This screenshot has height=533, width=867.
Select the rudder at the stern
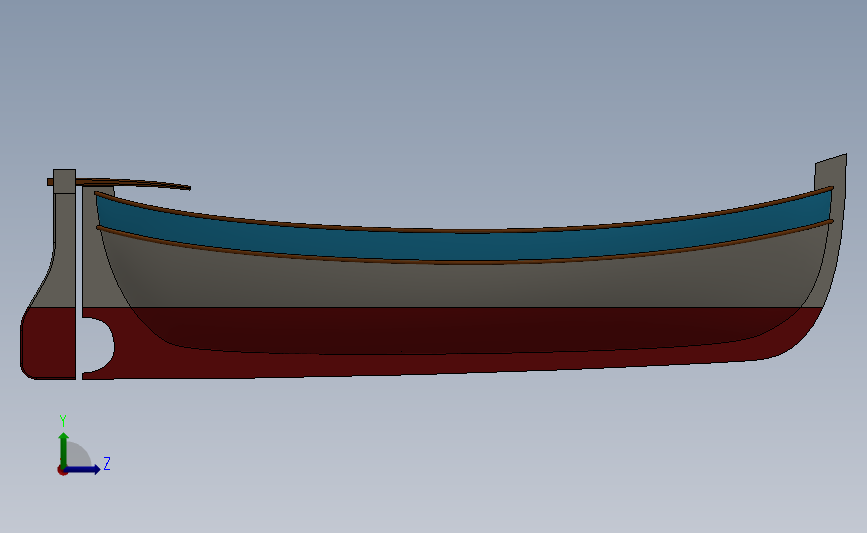tap(49, 276)
